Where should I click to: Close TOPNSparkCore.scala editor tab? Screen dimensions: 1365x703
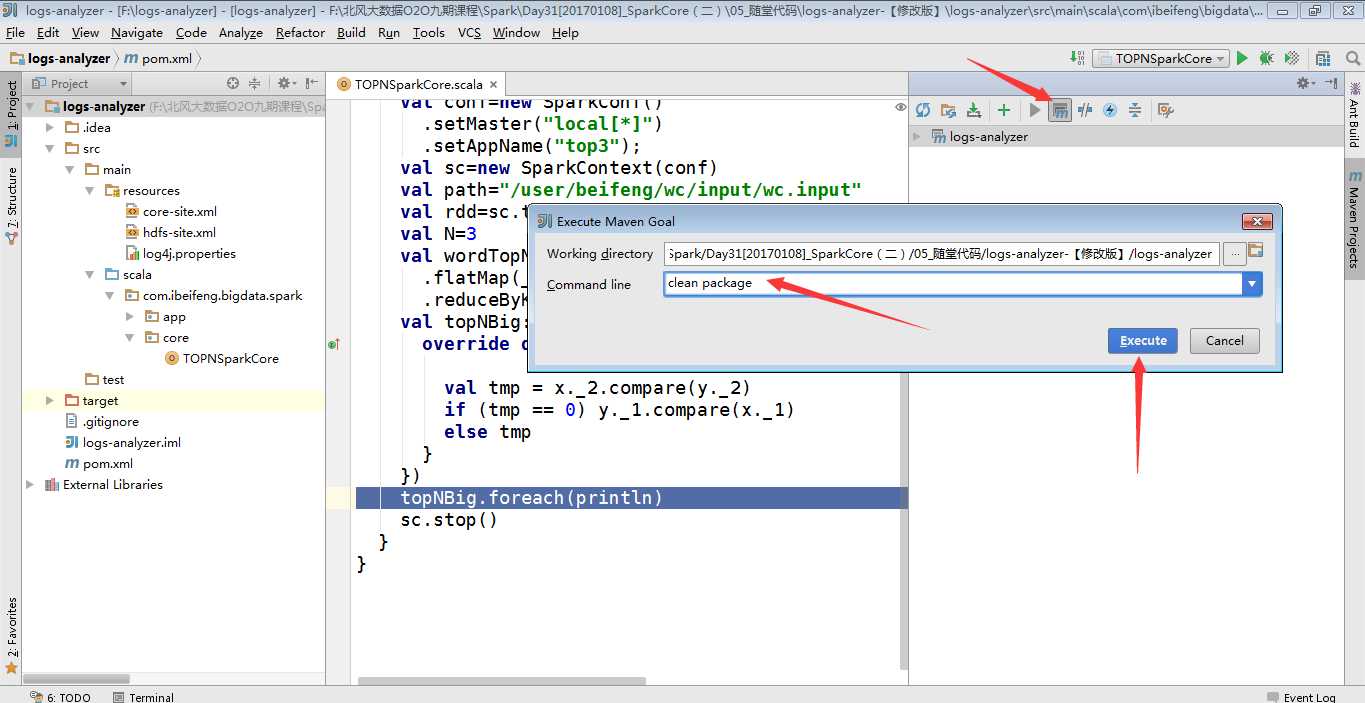pyautogui.click(x=494, y=85)
